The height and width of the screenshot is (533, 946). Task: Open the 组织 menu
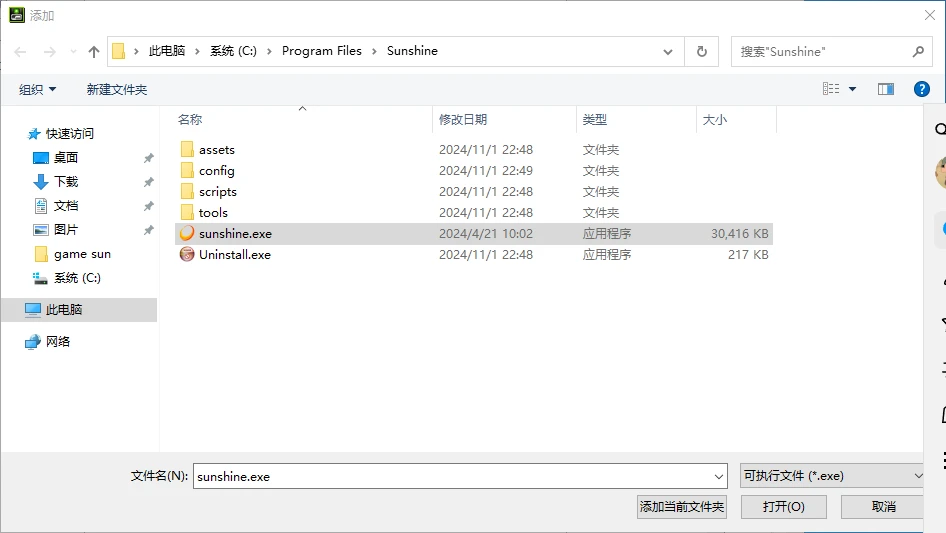pos(38,89)
